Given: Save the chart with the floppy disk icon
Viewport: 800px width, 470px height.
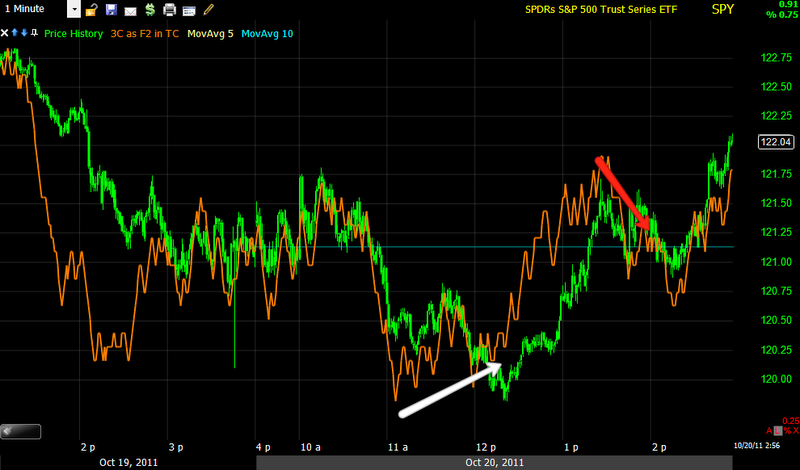Looking at the screenshot, I should coord(111,9).
